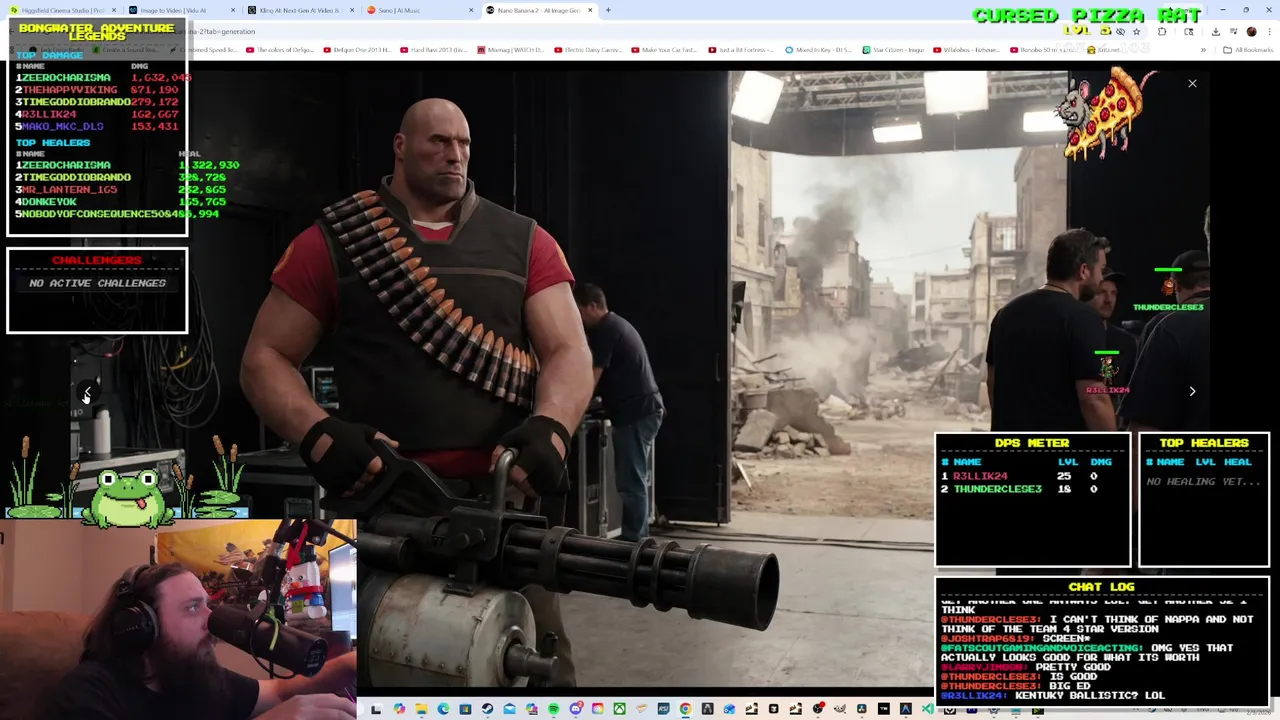The width and height of the screenshot is (1280, 720).
Task: Bookmark this page with star icon
Action: [1136, 31]
